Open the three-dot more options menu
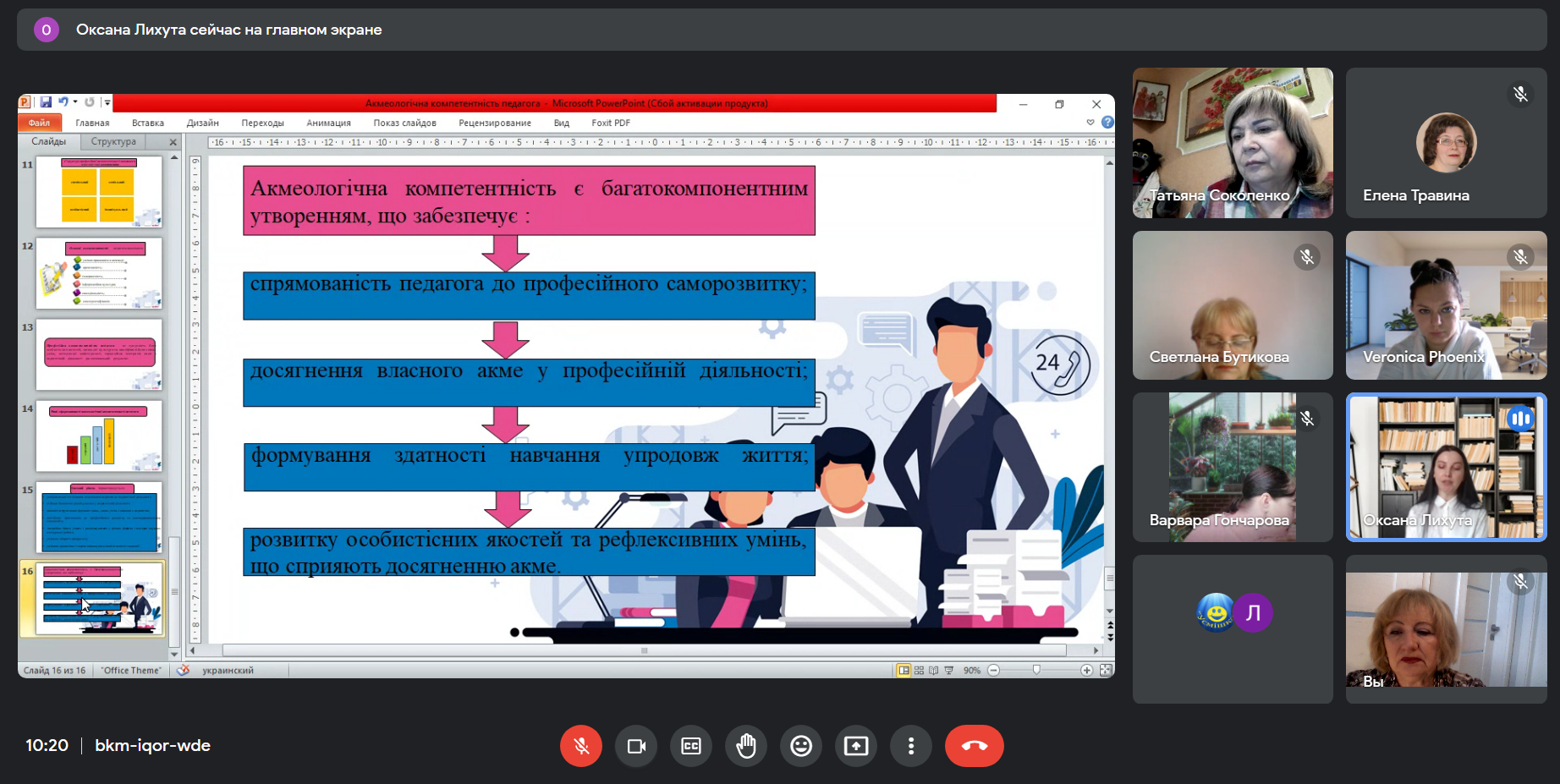This screenshot has width=1560, height=784. [911, 746]
